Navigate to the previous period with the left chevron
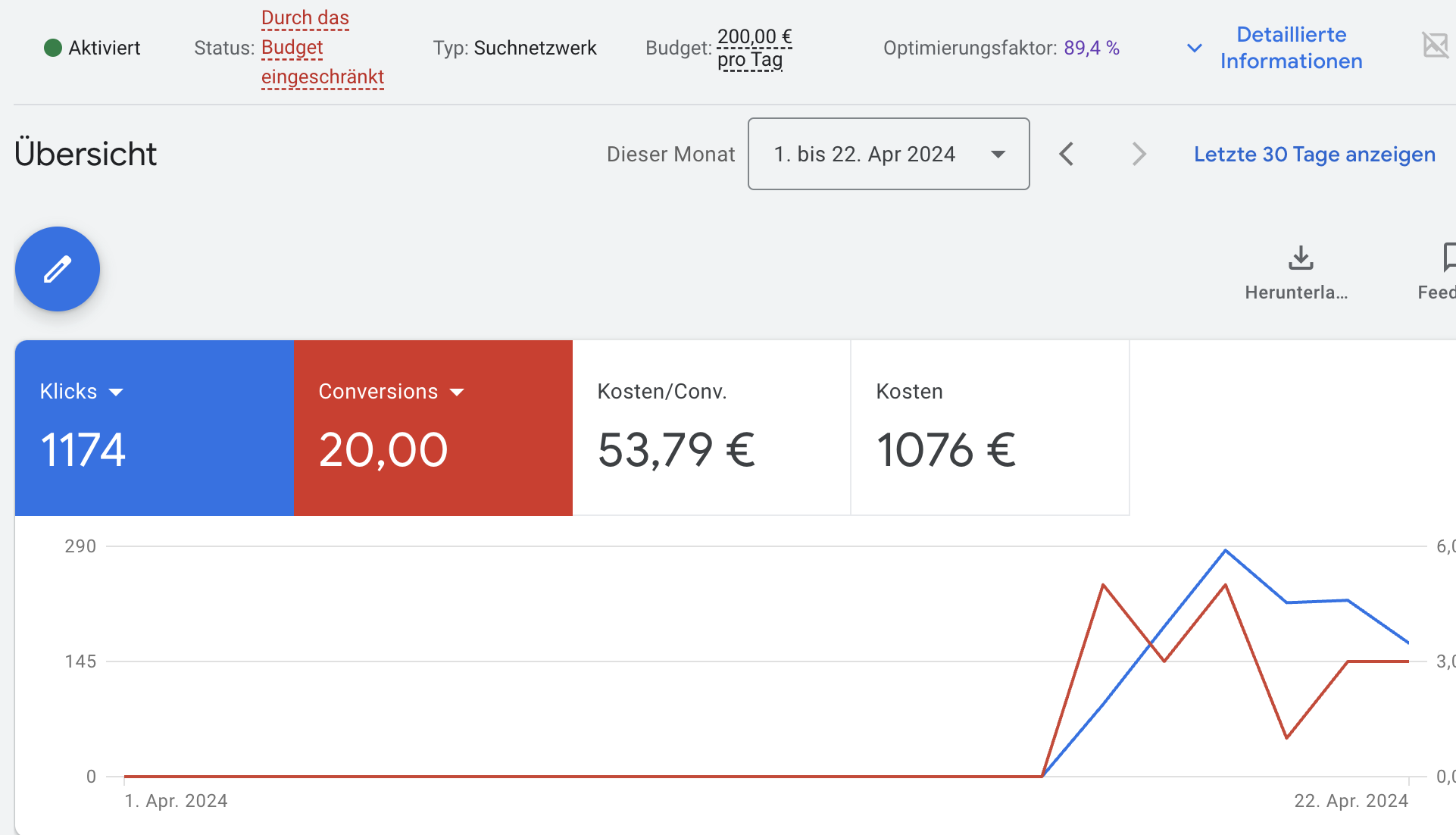 (x=1066, y=154)
